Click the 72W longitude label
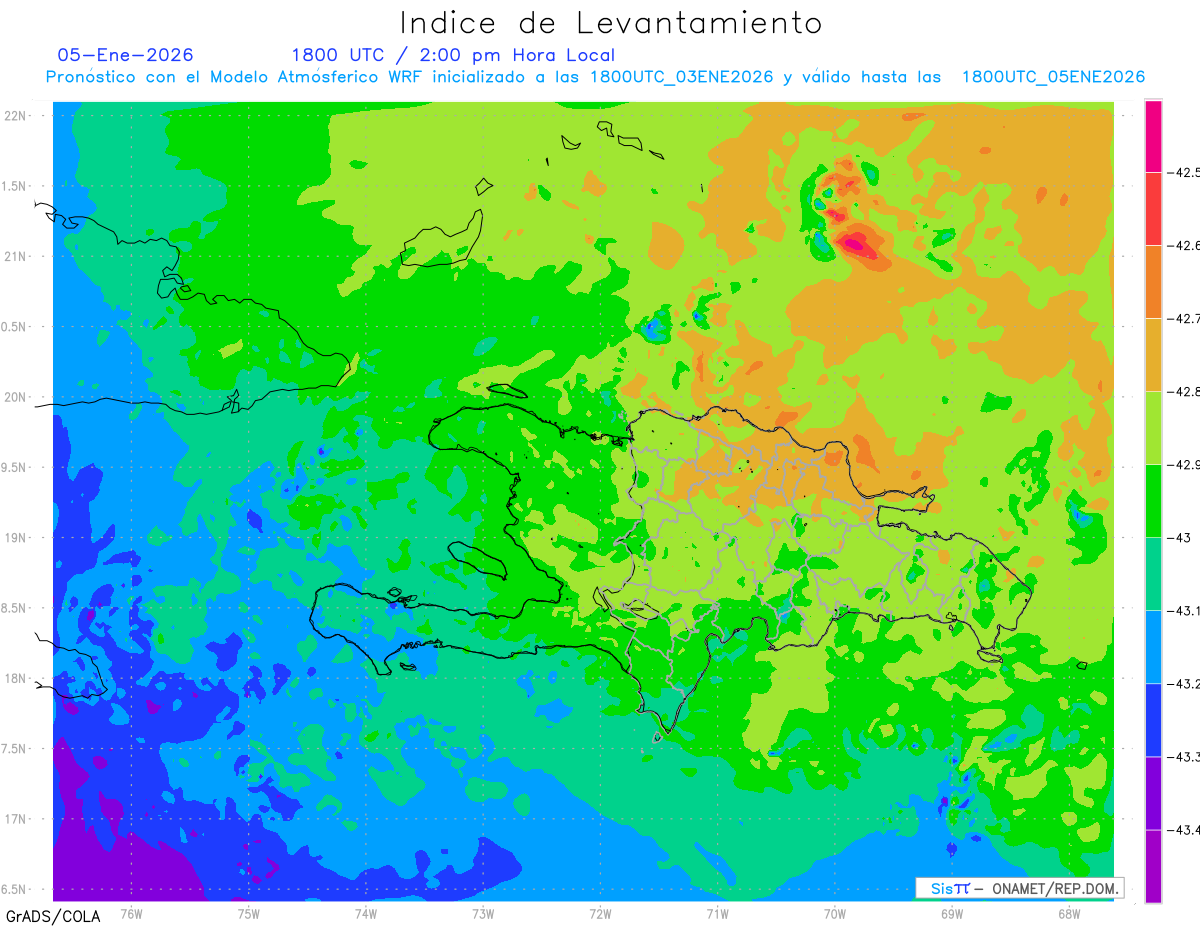Viewport: 1200px width, 927px height. (600, 913)
